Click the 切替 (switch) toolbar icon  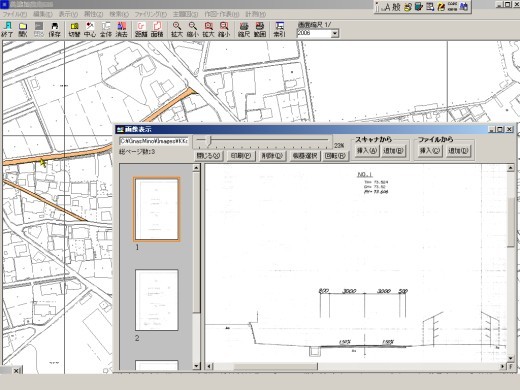pos(74,29)
